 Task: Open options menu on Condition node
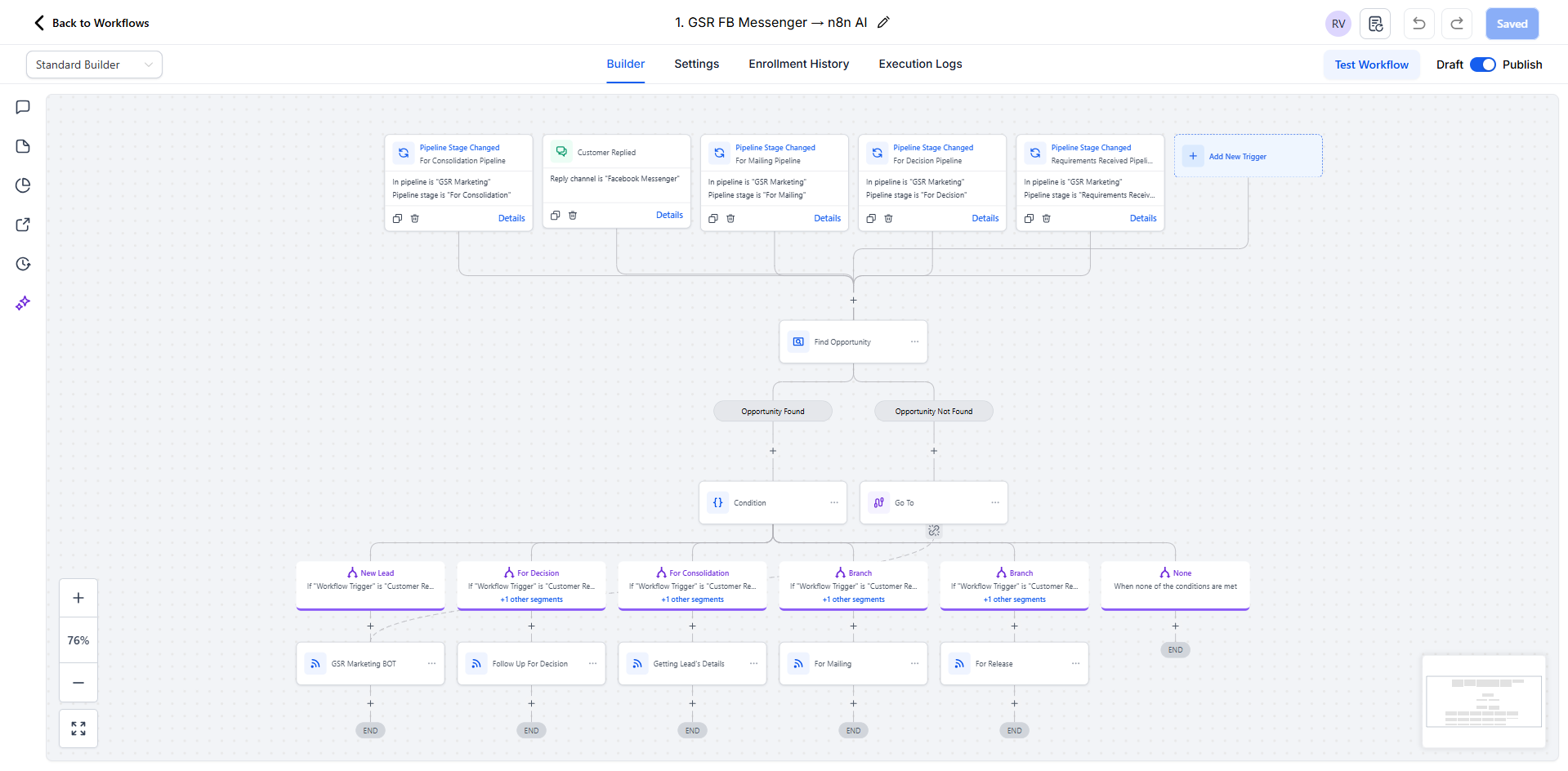coord(834,502)
